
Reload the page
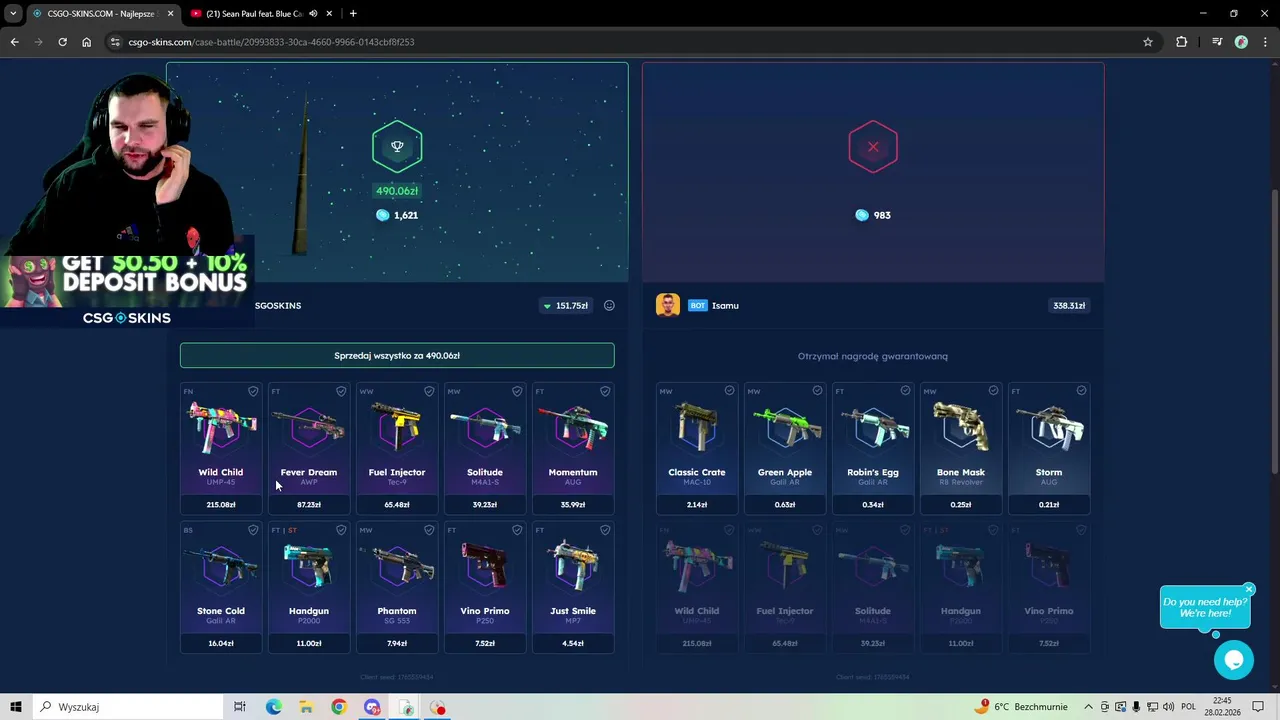coord(62,42)
